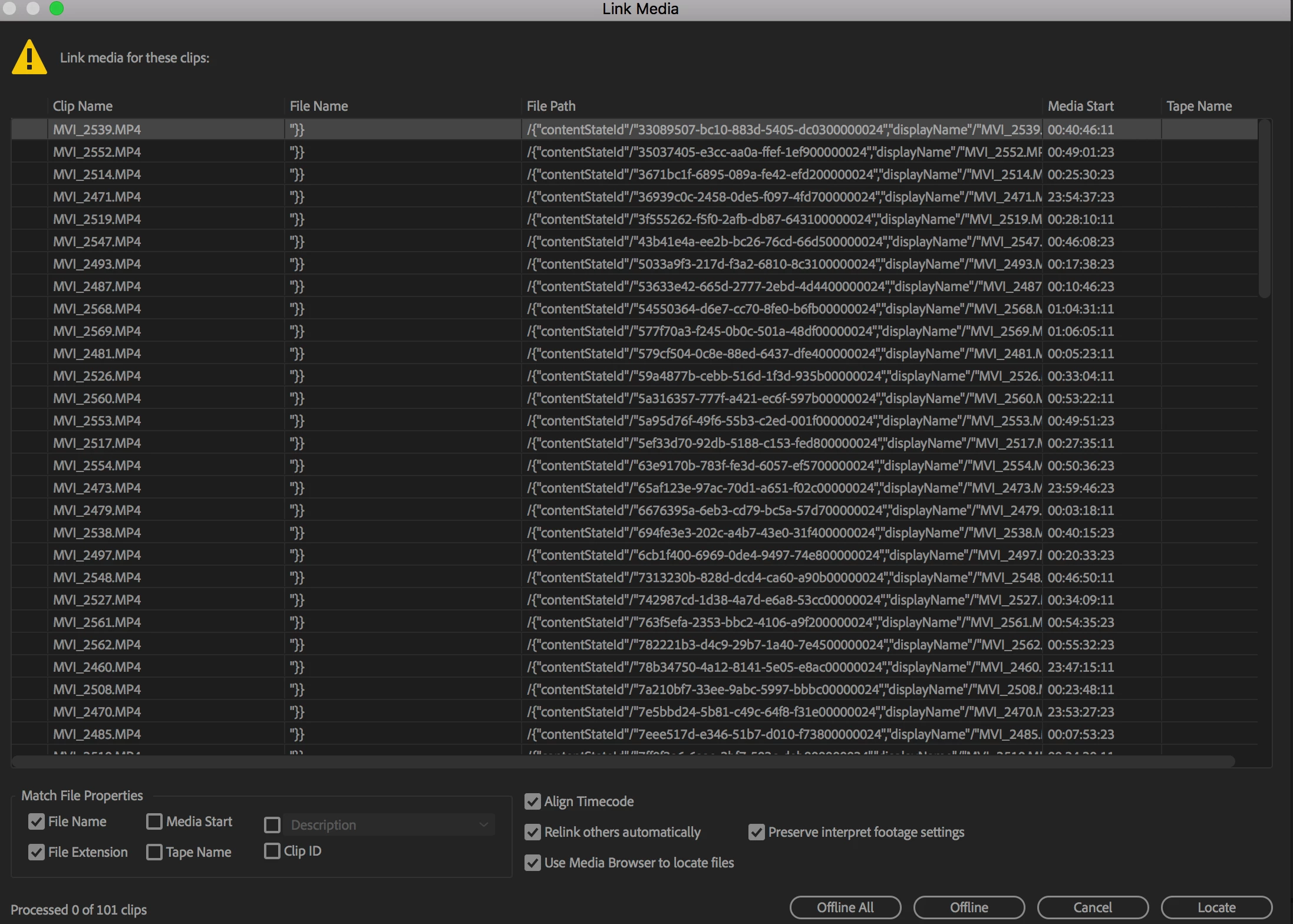This screenshot has height=924, width=1293.
Task: Click the green maximize window button
Action: click(x=57, y=8)
